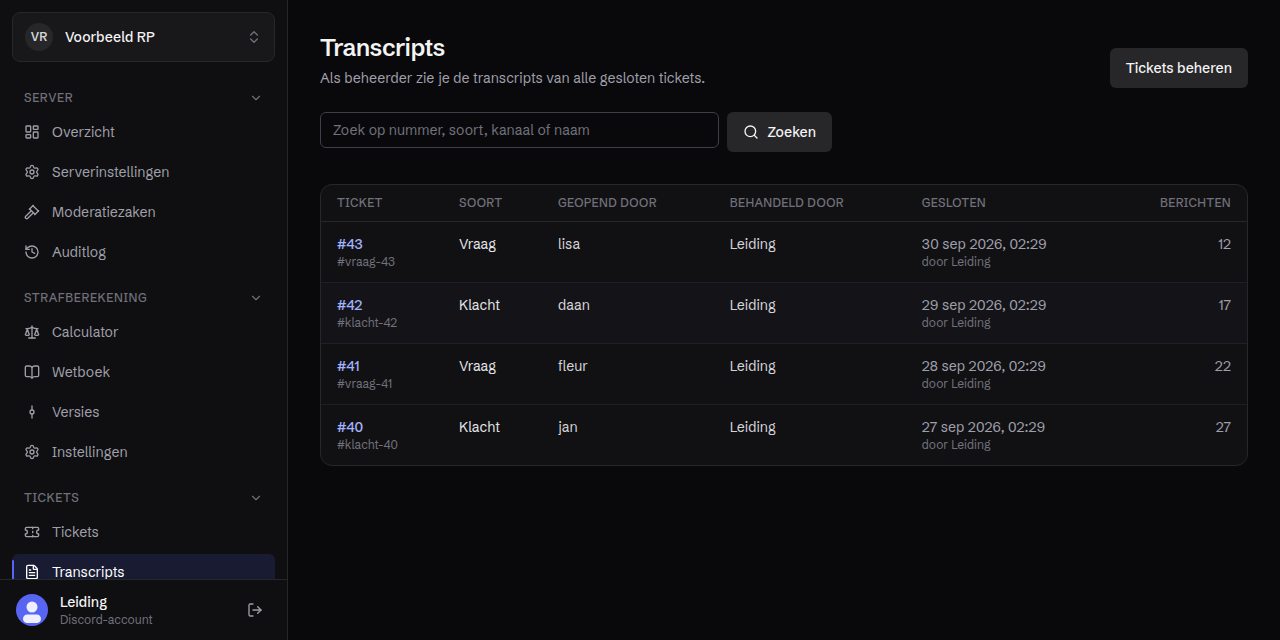Viewport: 1280px width, 640px height.
Task: Click the BERICHTEN column header
Action: click(1195, 203)
